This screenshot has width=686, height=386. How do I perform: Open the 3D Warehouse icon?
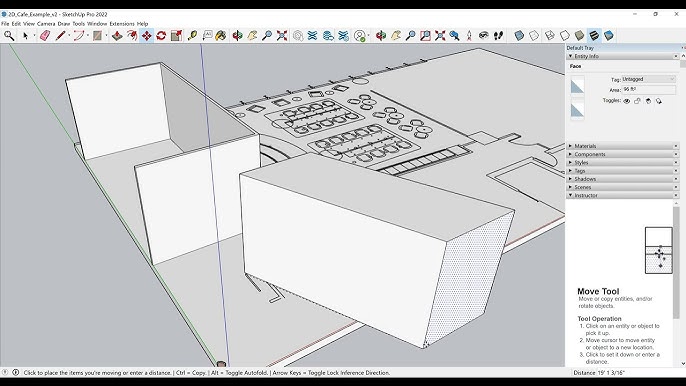pyautogui.click(x=312, y=35)
